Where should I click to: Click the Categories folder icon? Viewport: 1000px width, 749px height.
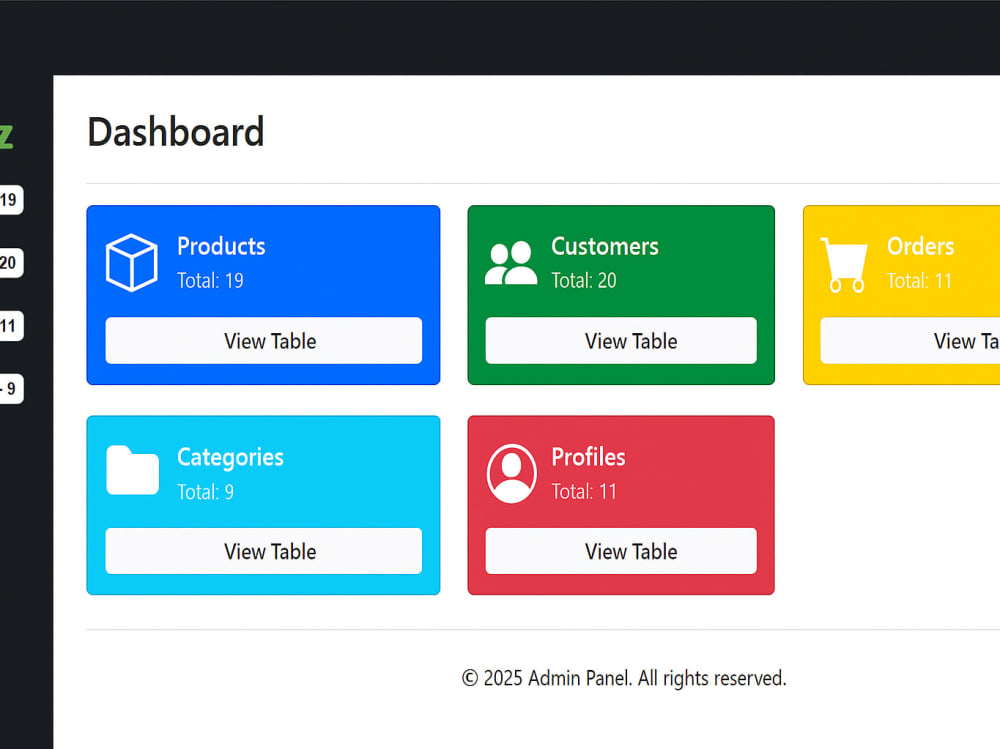coord(131,472)
